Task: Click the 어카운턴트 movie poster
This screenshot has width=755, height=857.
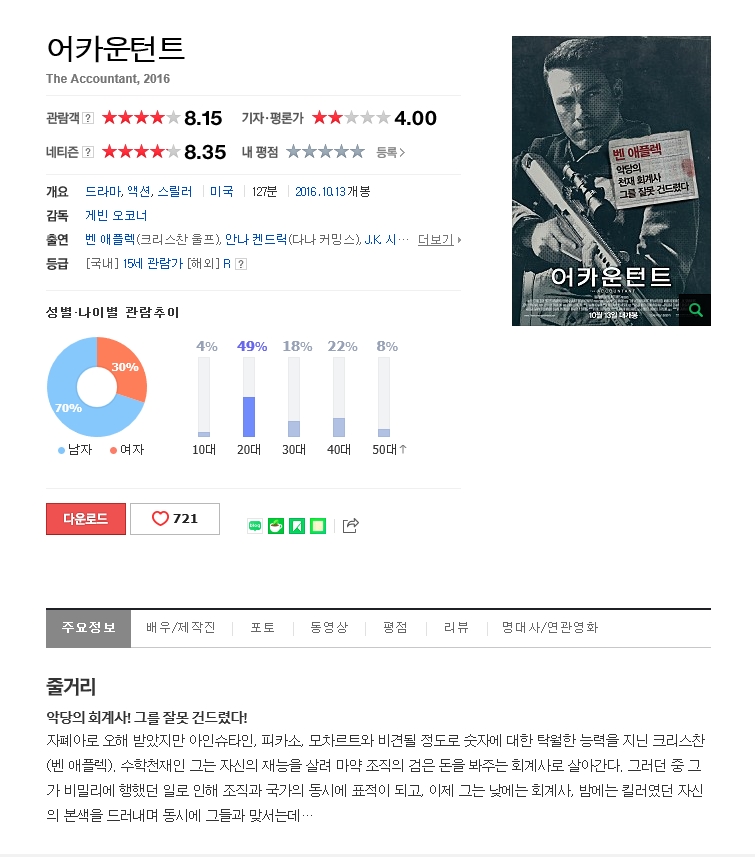Action: (611, 181)
